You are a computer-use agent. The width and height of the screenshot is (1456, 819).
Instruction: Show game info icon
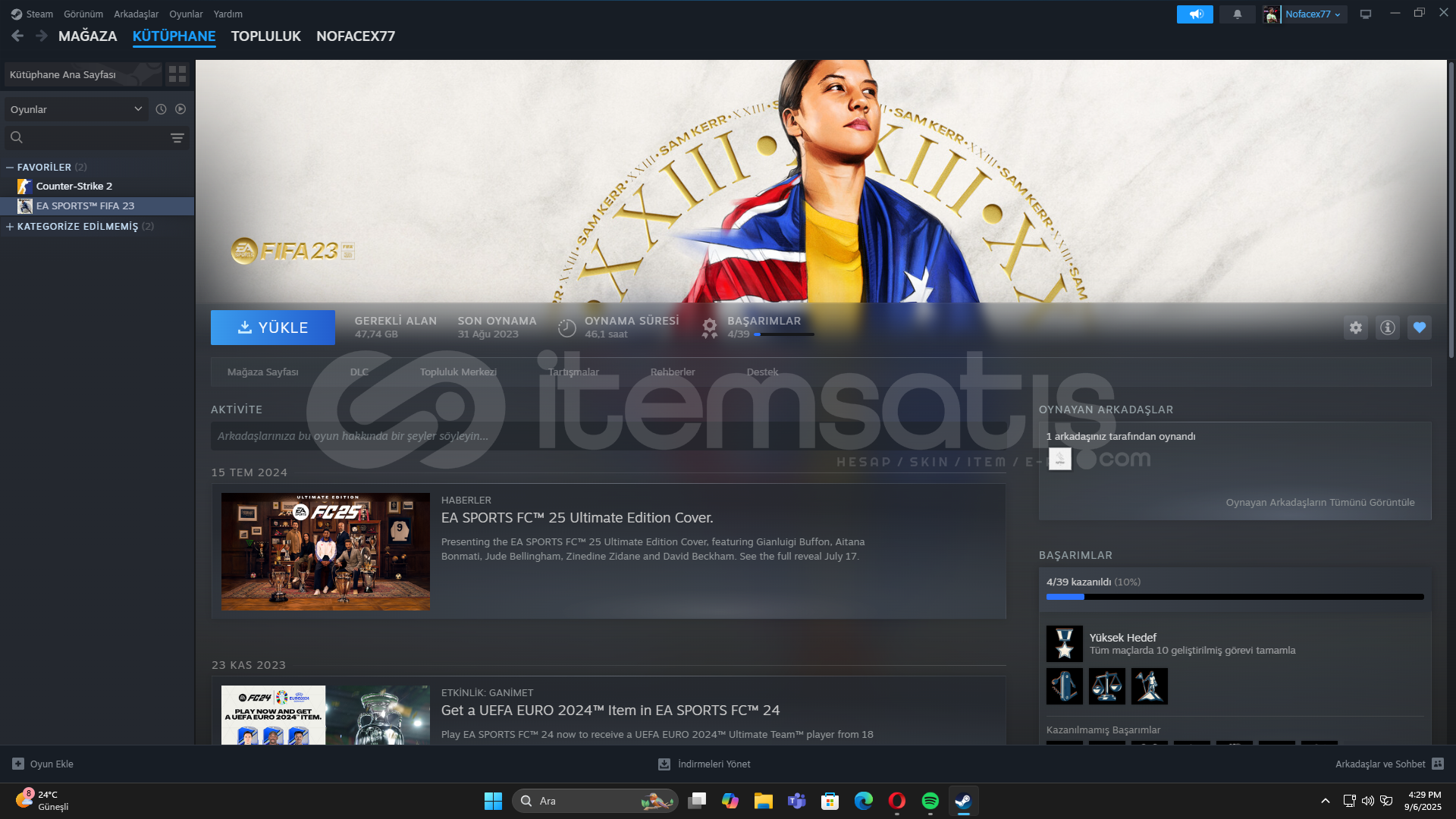[1388, 328]
